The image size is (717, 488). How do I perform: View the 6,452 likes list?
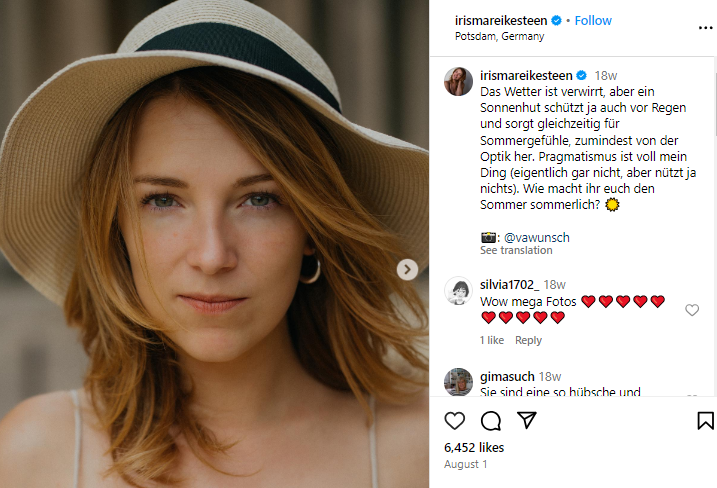click(x=474, y=447)
